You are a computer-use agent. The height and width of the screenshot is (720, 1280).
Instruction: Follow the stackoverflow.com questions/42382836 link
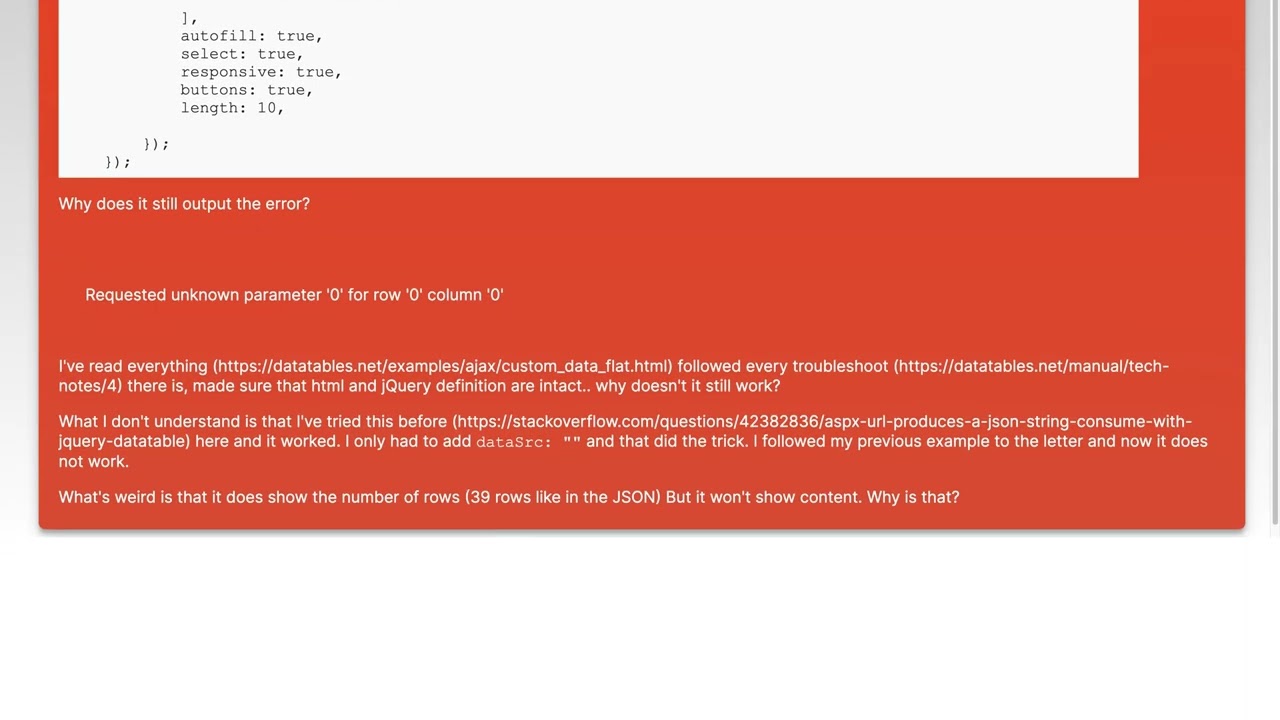click(822, 422)
